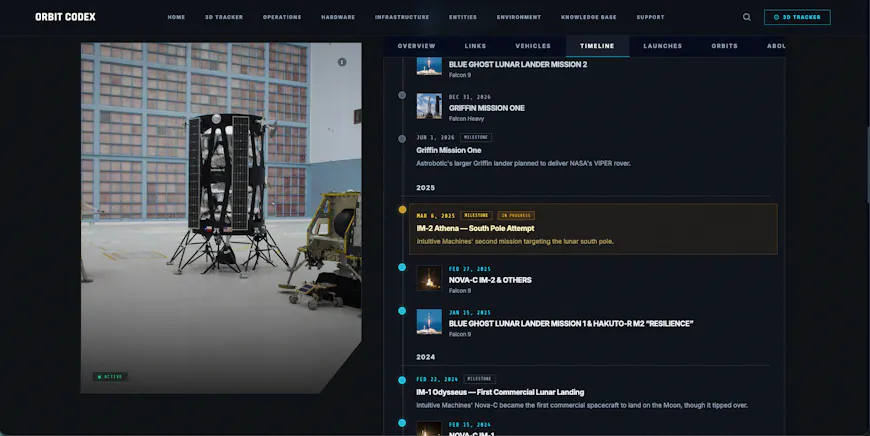Click the lunar lander hero image
This screenshot has width=870, height=436.
click(221, 218)
